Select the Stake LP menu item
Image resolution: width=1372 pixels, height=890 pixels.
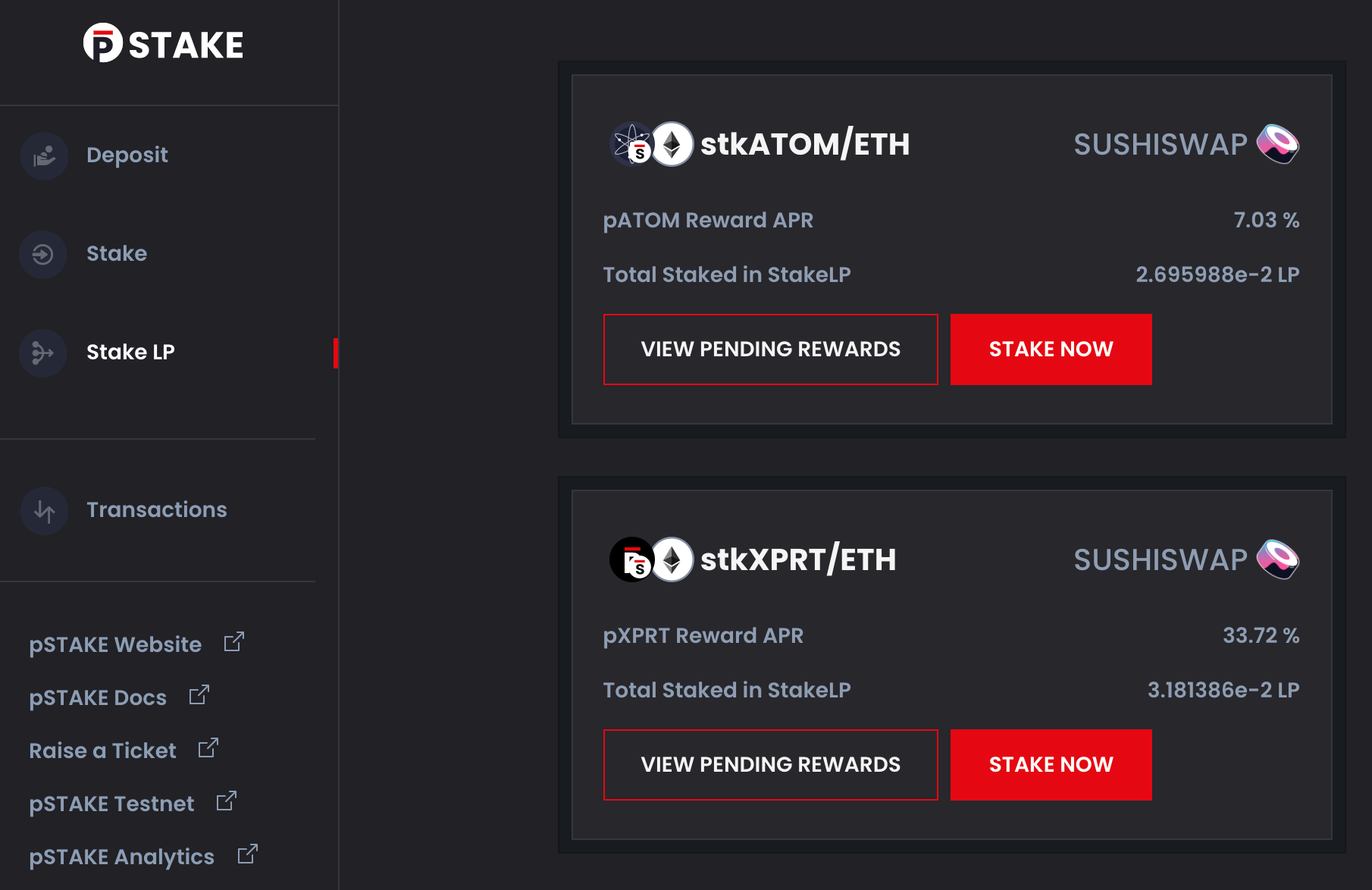pos(130,353)
